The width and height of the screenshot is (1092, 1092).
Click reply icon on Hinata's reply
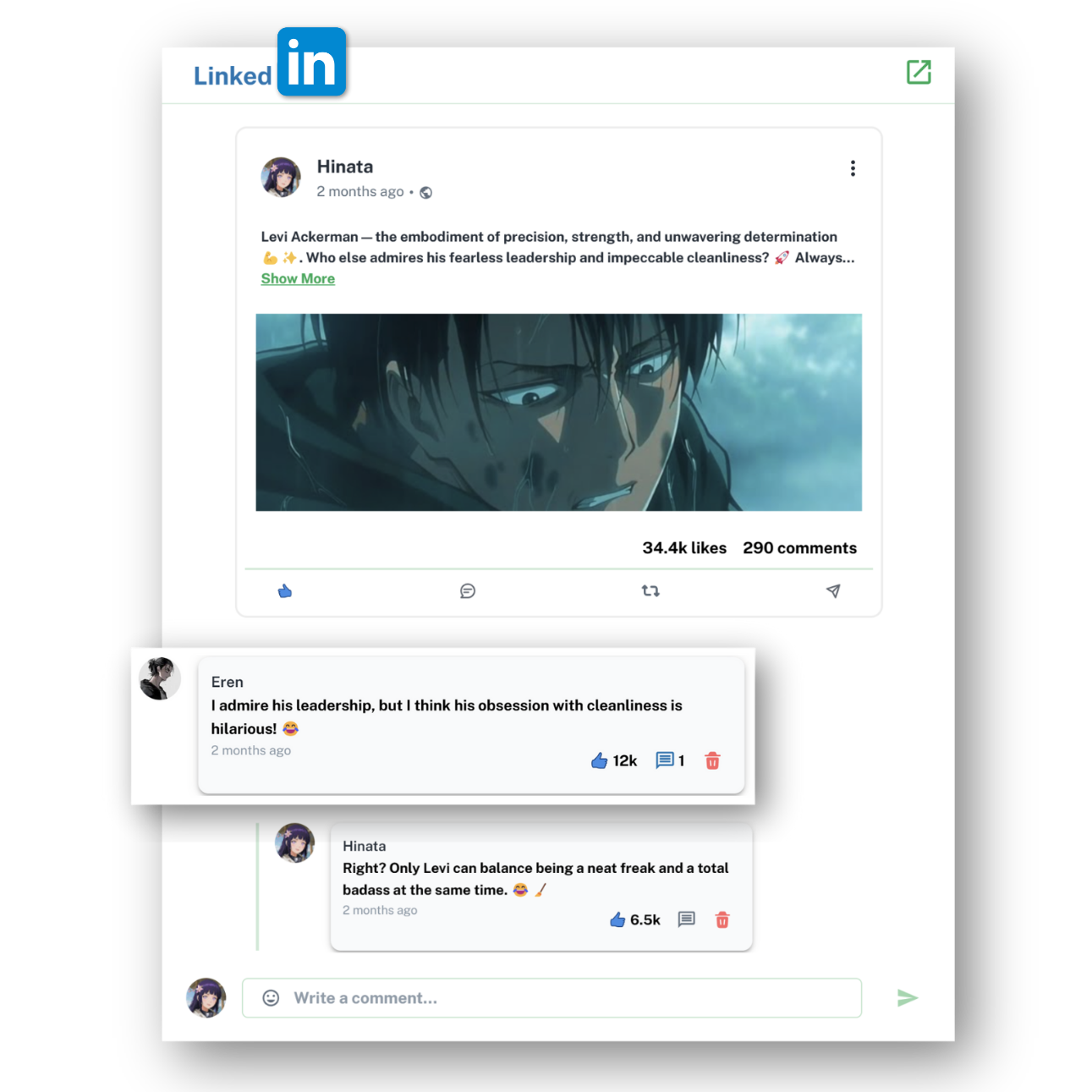point(686,920)
